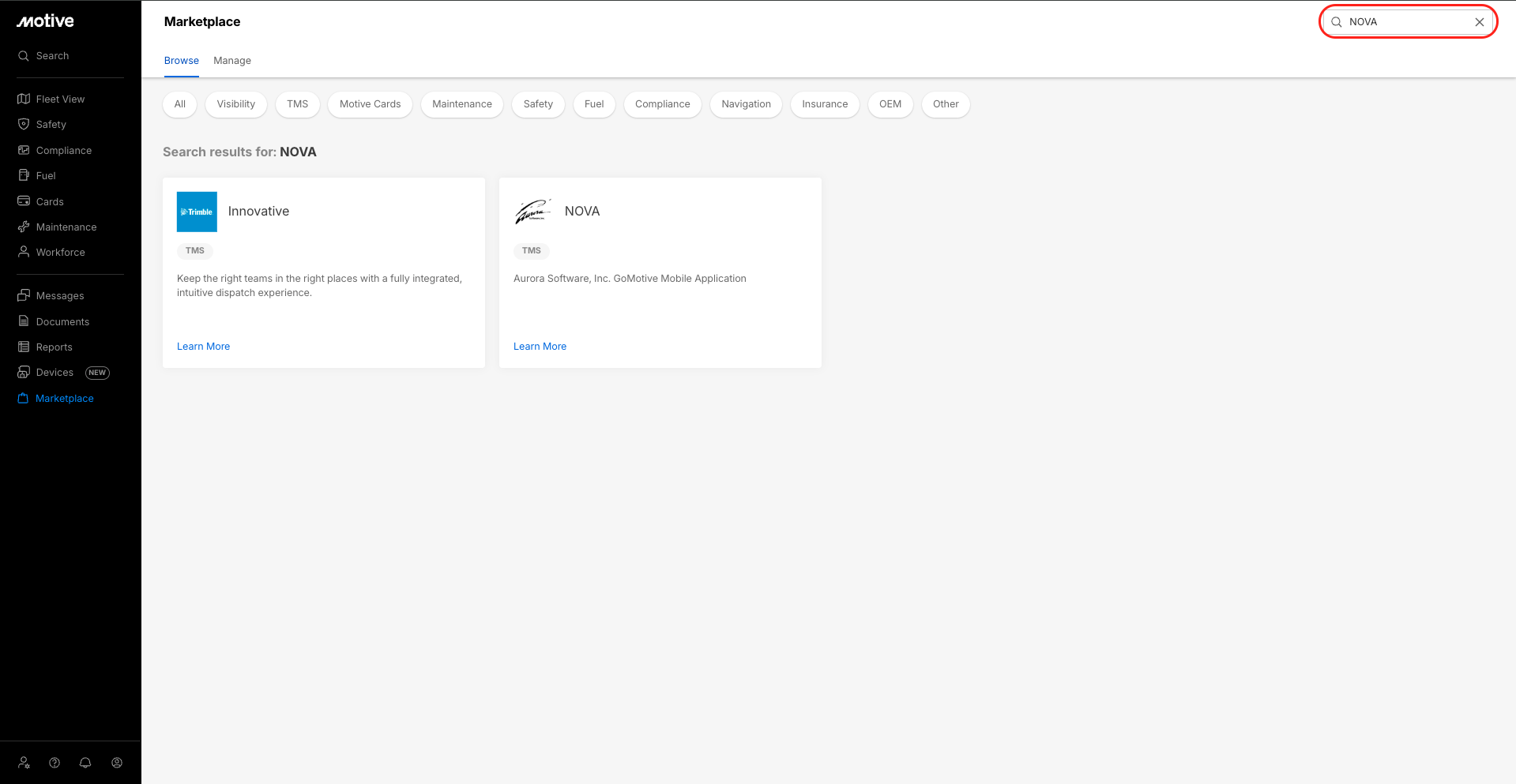
Task: Filter by TMS category chip
Action: [298, 104]
